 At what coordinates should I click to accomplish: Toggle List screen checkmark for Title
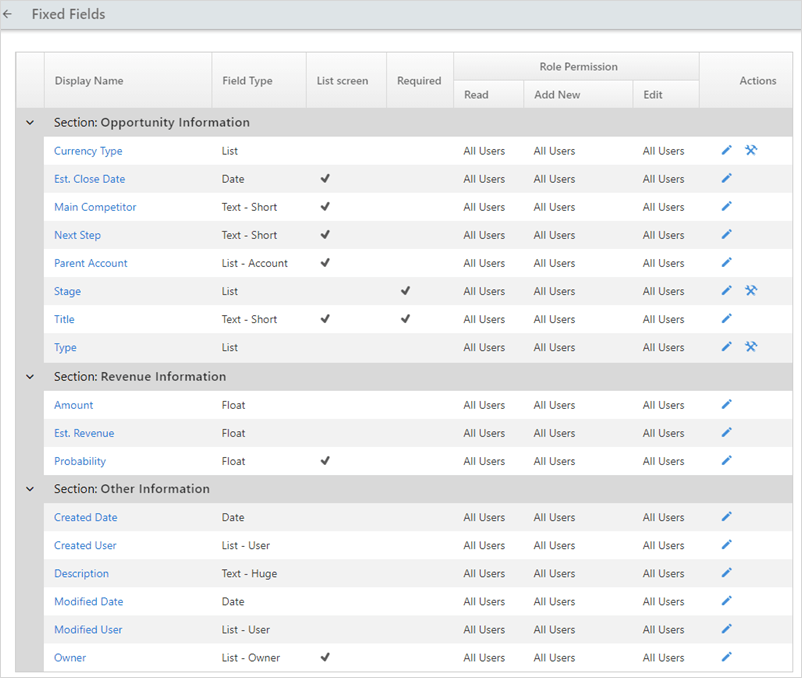(325, 319)
